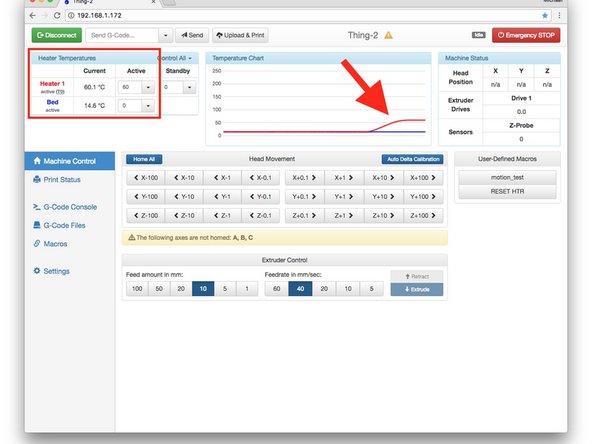Image resolution: width=592 pixels, height=444 pixels.
Task: Run the RESET HTR macro
Action: click(507, 191)
